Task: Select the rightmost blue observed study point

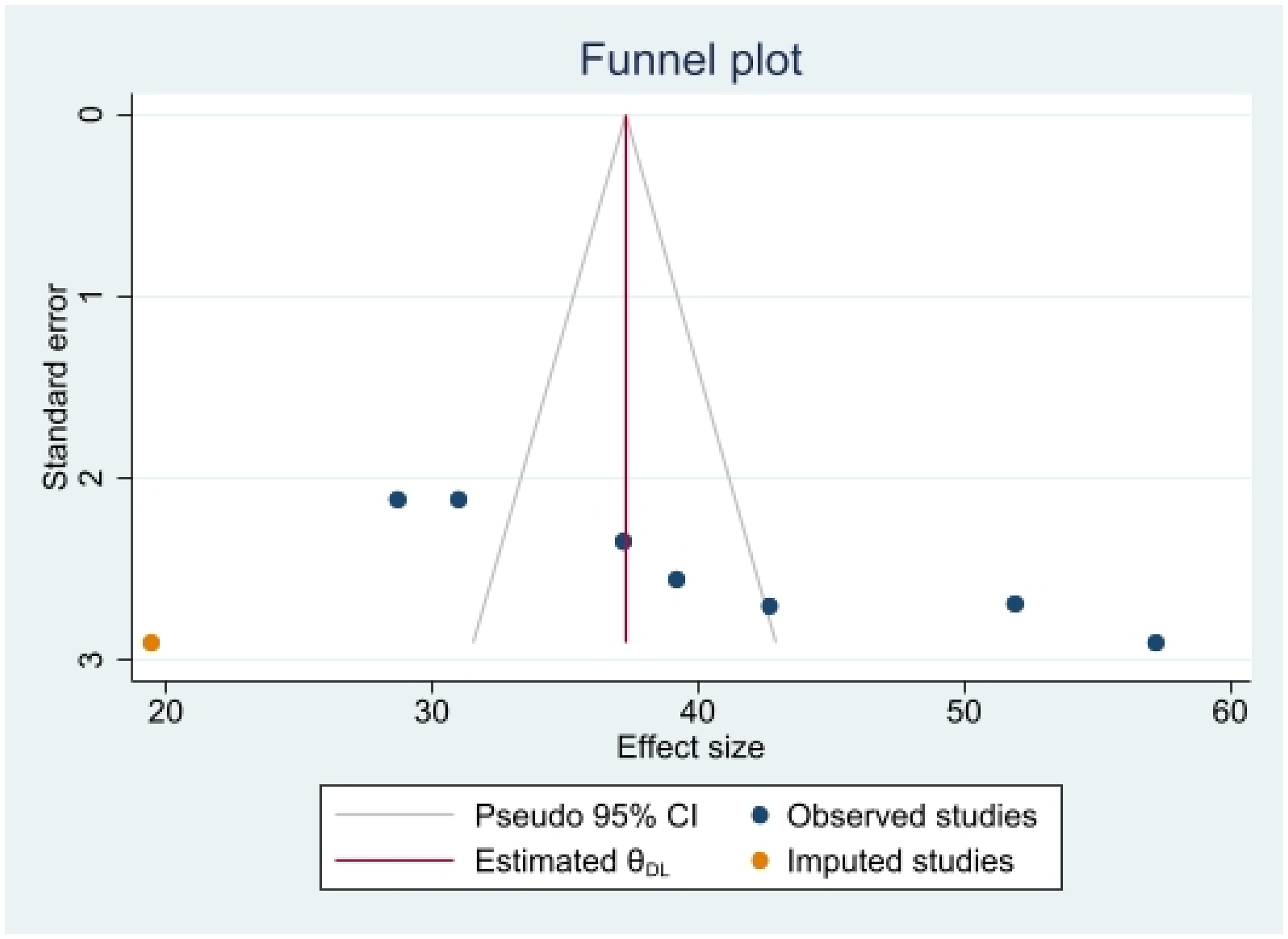Action: pyautogui.click(x=1155, y=643)
